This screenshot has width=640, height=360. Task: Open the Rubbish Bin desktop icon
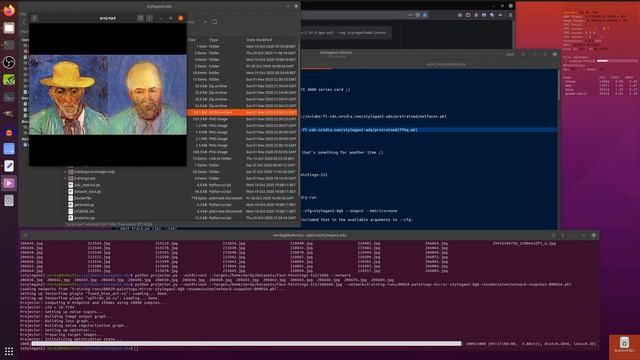624,344
